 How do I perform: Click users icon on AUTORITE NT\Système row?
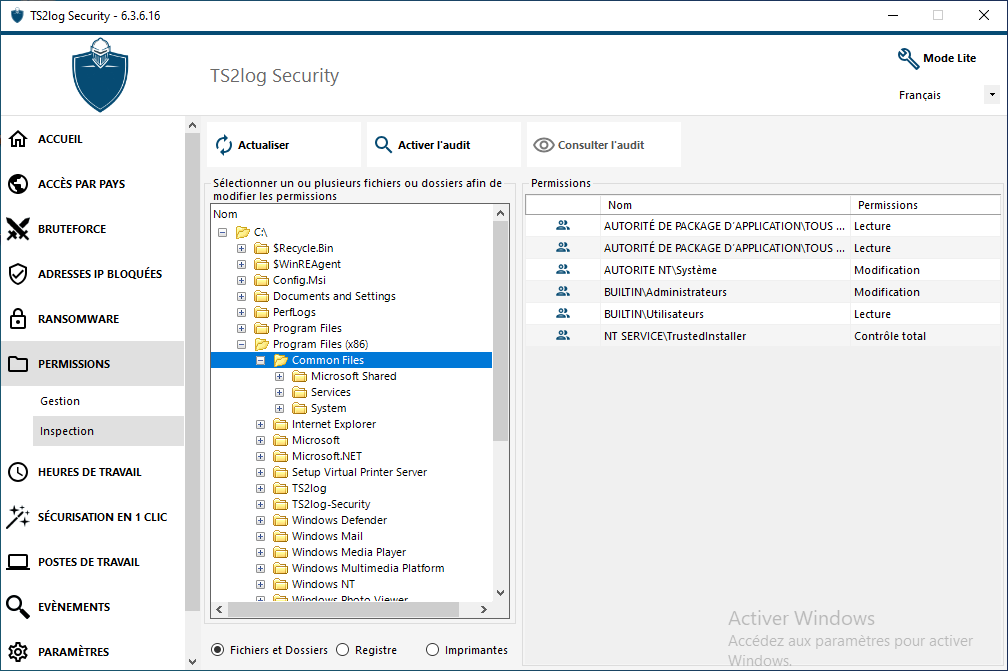click(x=563, y=269)
